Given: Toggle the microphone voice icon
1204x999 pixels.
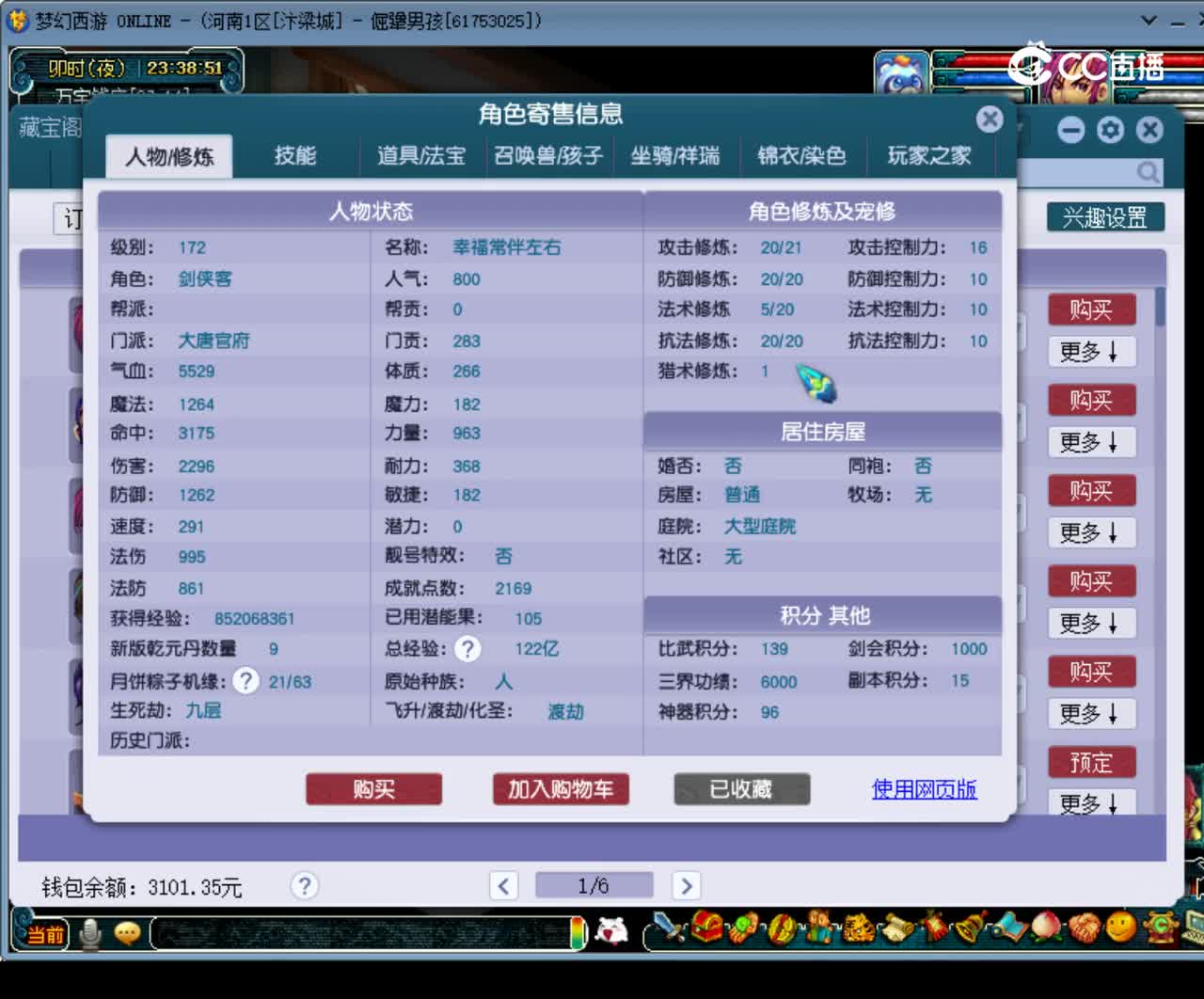Looking at the screenshot, I should [90, 934].
